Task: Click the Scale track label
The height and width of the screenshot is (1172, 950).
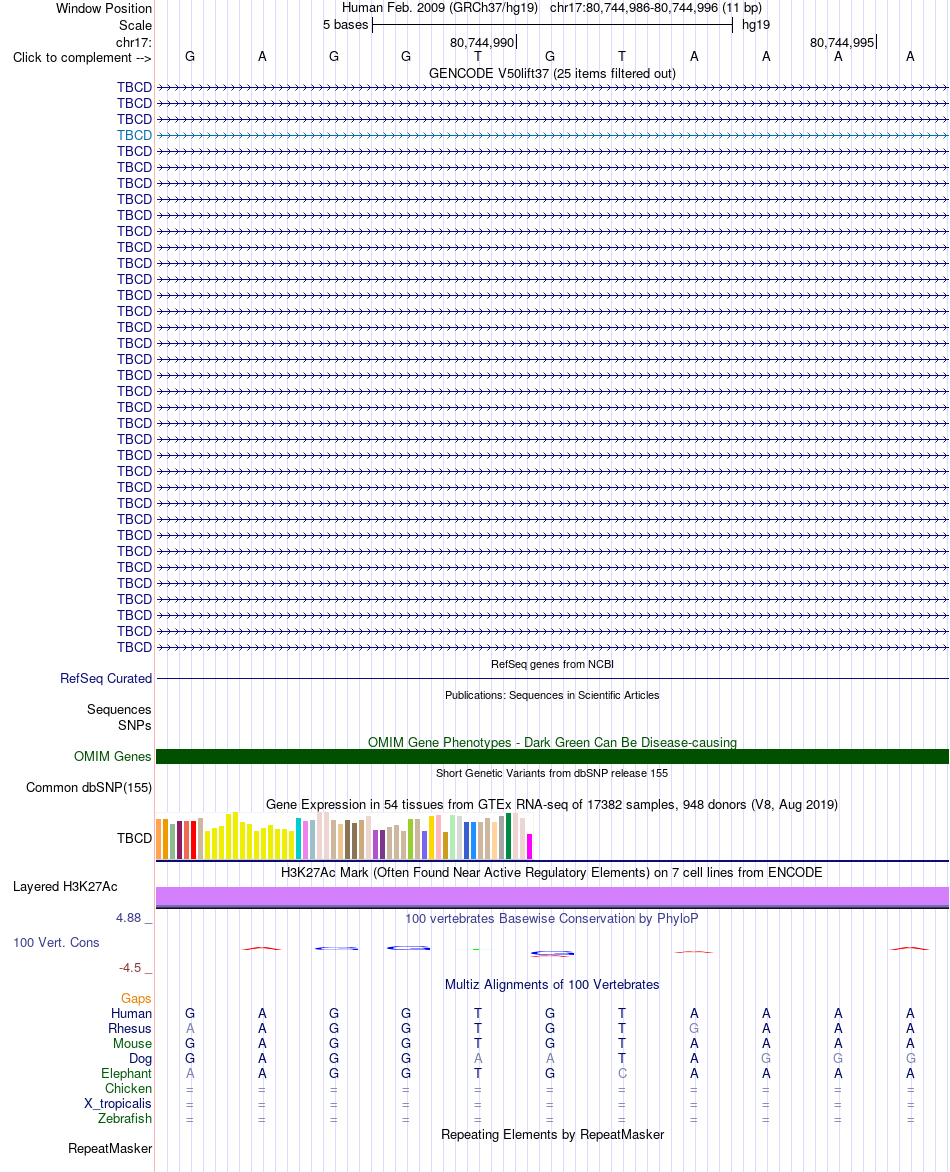Action: tap(135, 25)
